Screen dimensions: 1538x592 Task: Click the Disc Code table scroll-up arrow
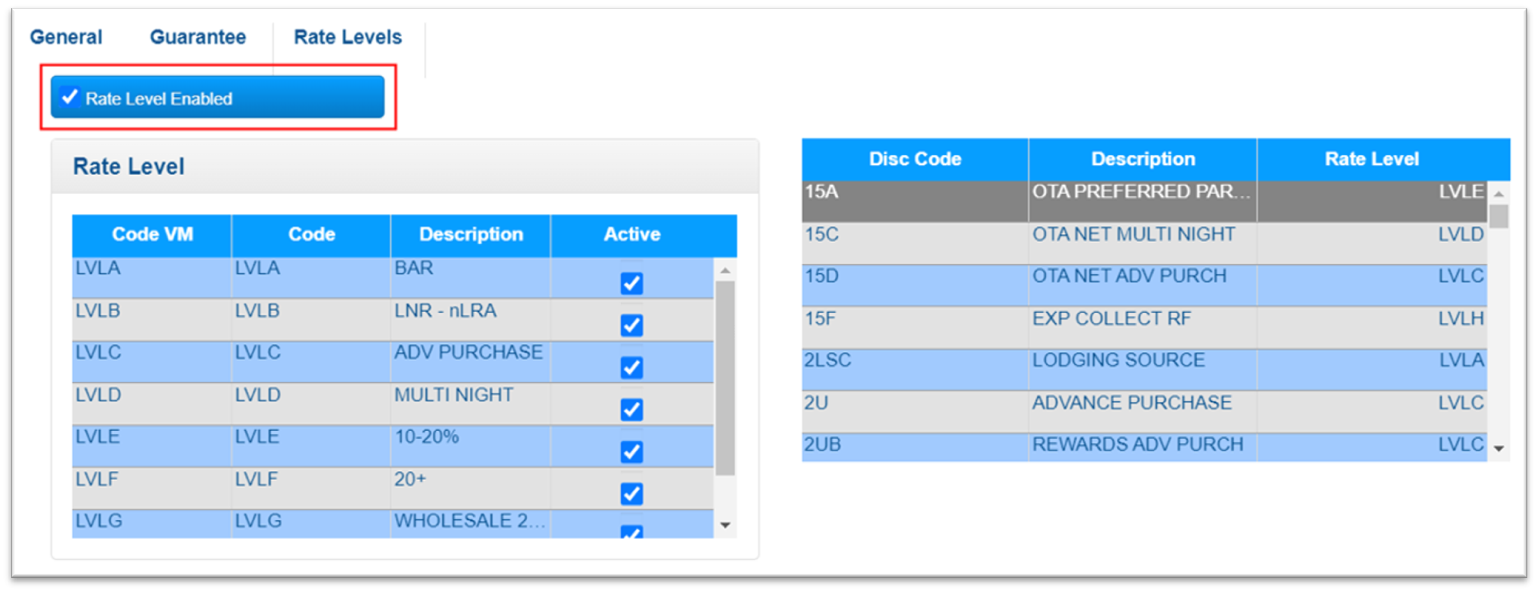click(1498, 194)
